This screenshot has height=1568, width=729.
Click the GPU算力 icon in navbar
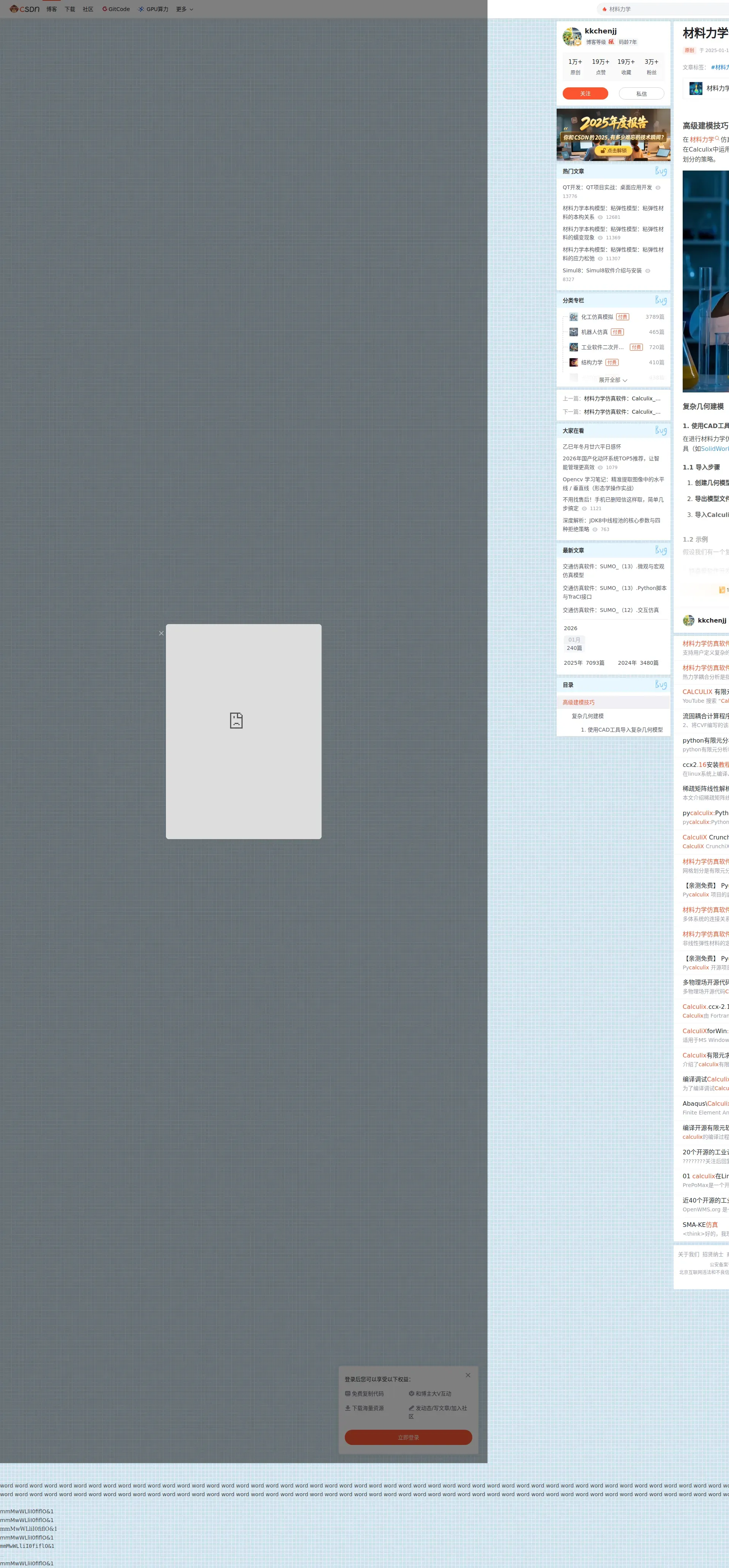tap(141, 9)
